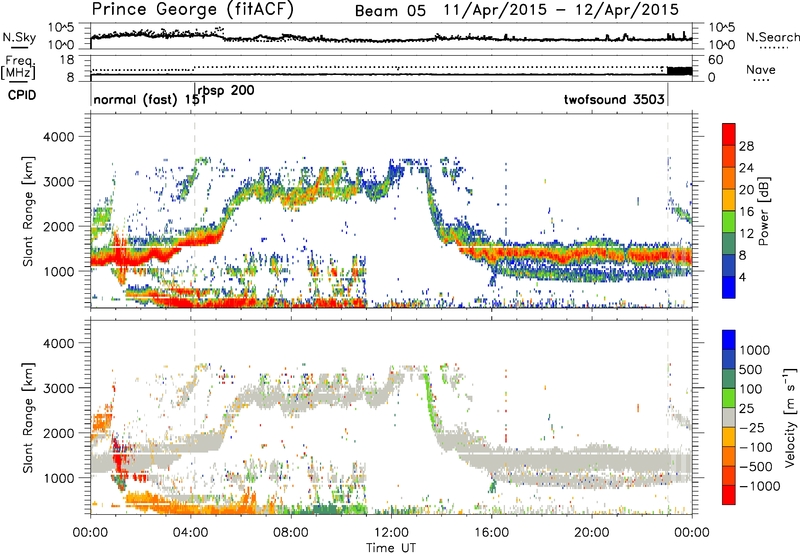The height and width of the screenshot is (554, 800).
Task: Click the 4000 km tick in power panel
Action: pyautogui.click(x=61, y=137)
